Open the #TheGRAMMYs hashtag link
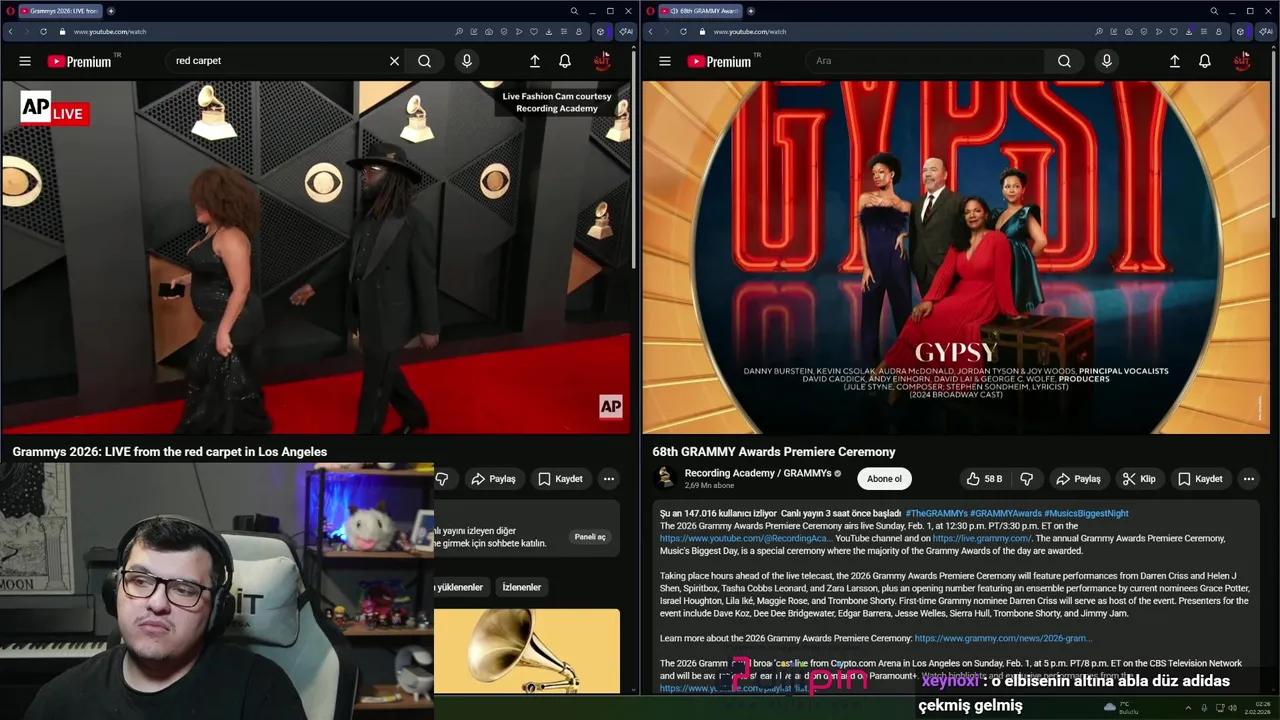This screenshot has height=720, width=1280. pos(936,513)
